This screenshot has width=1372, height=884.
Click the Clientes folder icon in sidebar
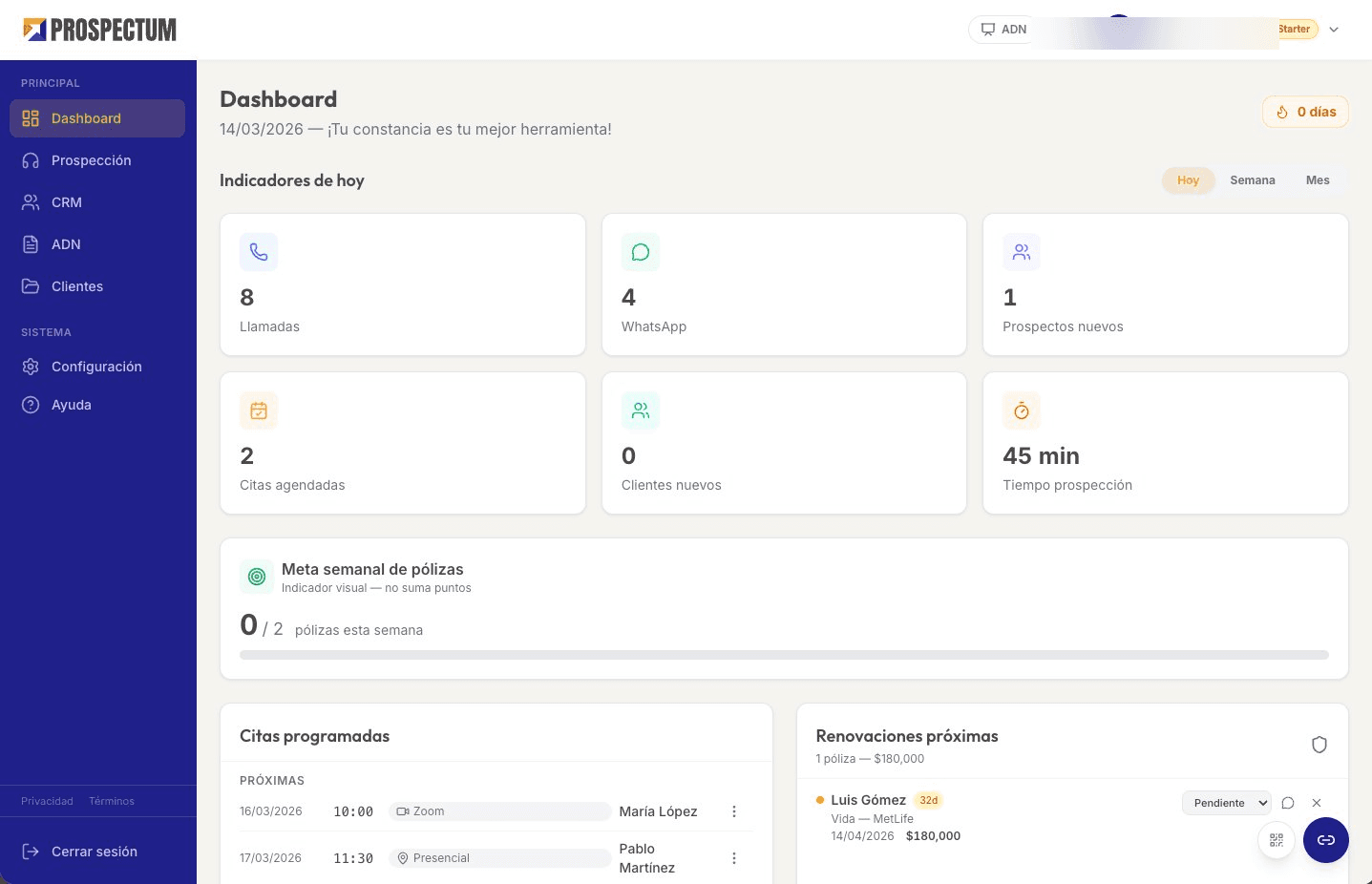[x=30, y=285]
